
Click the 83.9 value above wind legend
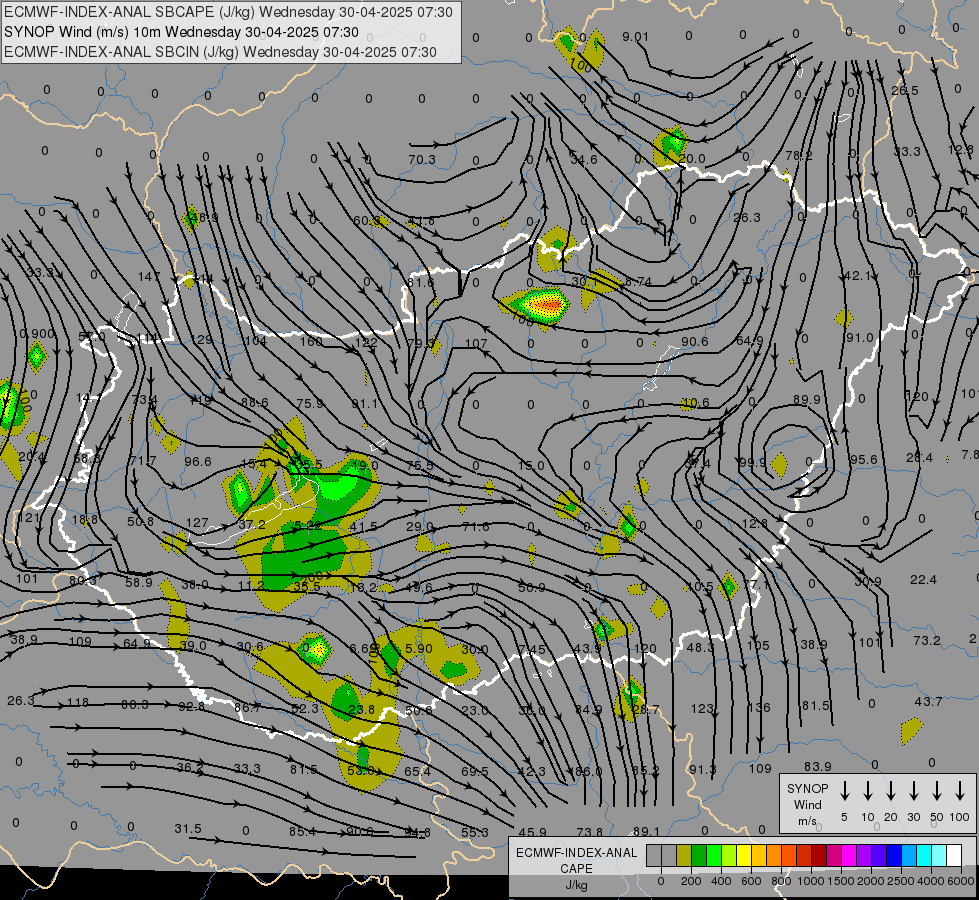coord(817,766)
